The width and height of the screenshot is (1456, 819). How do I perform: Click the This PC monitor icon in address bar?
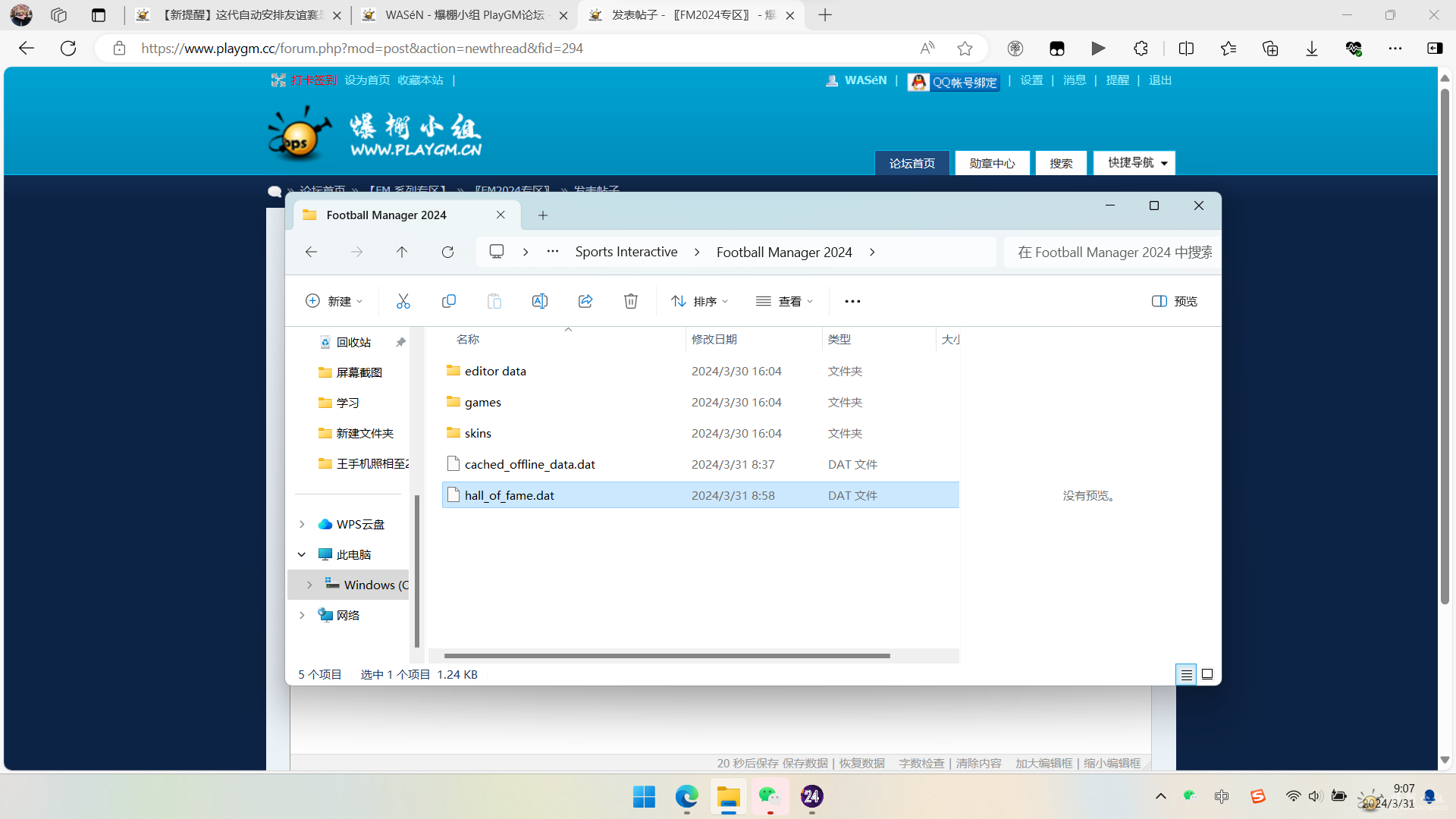[497, 252]
